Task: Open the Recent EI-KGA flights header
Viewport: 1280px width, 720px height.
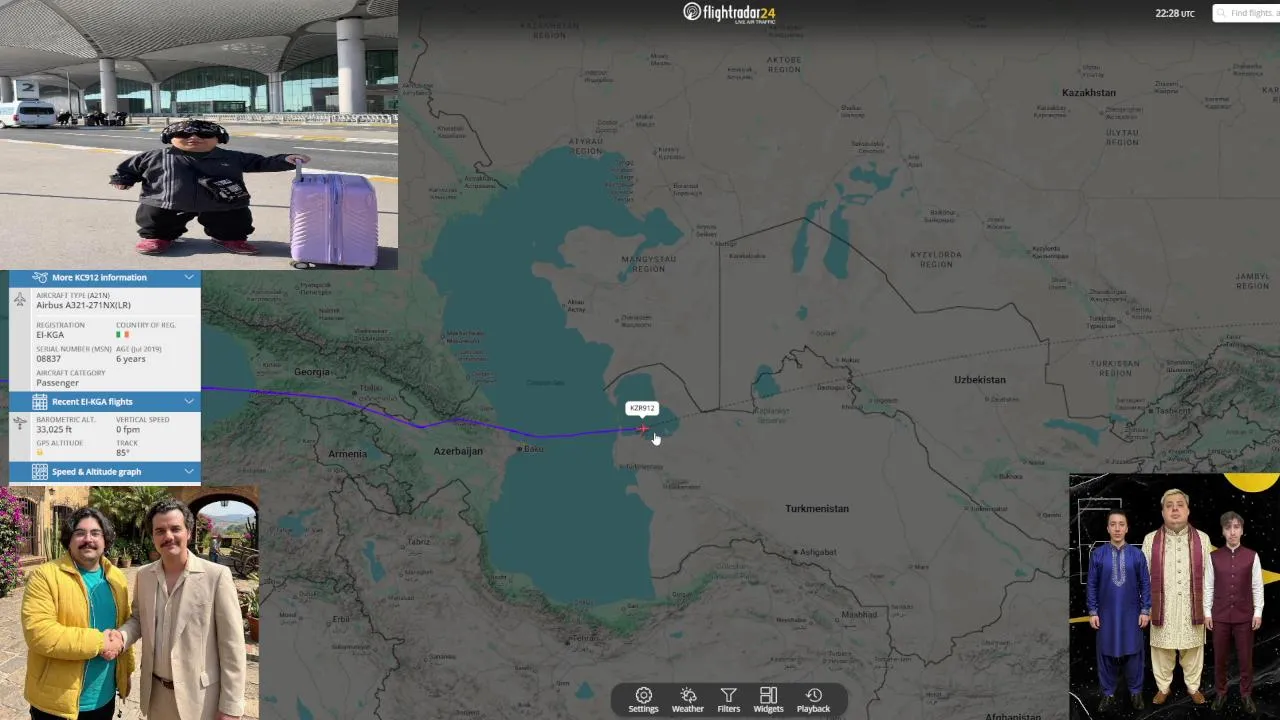Action: point(105,402)
